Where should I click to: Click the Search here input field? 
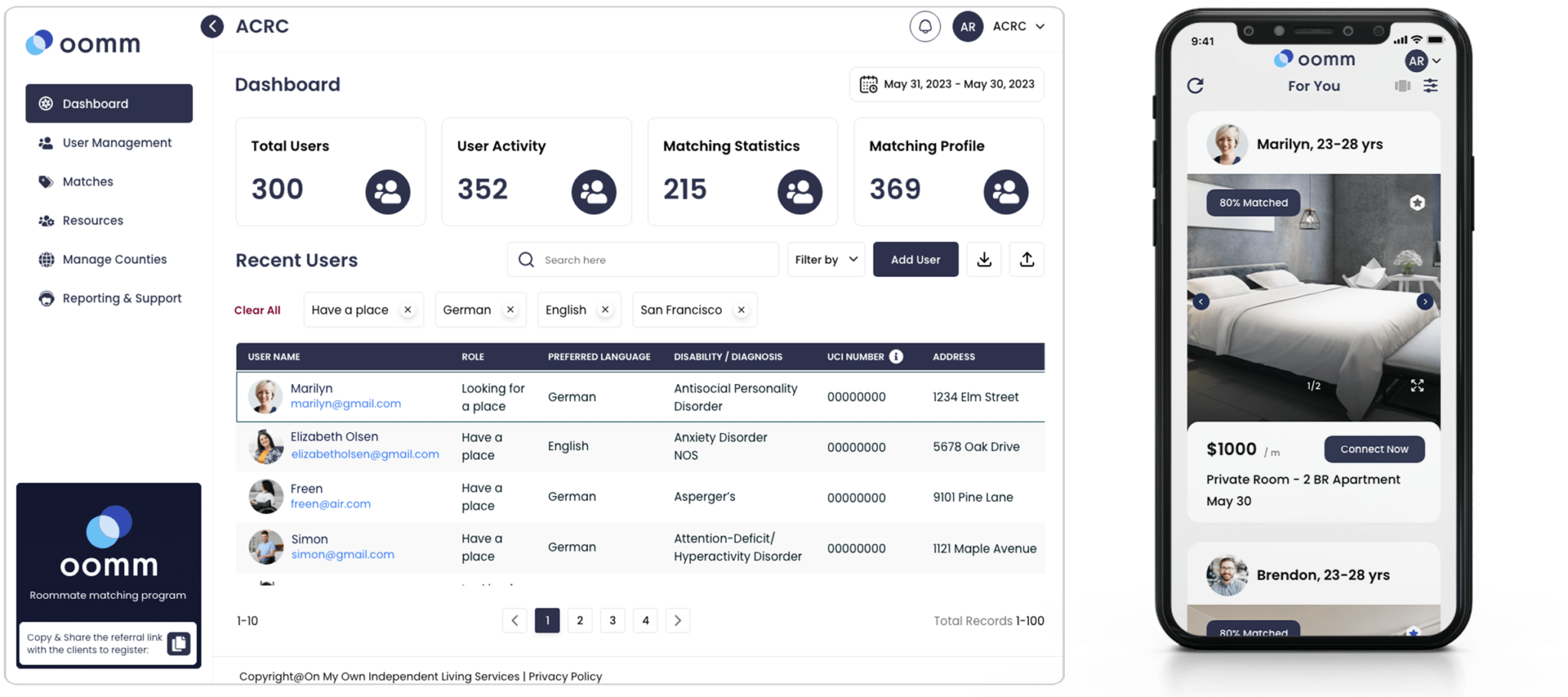(651, 260)
